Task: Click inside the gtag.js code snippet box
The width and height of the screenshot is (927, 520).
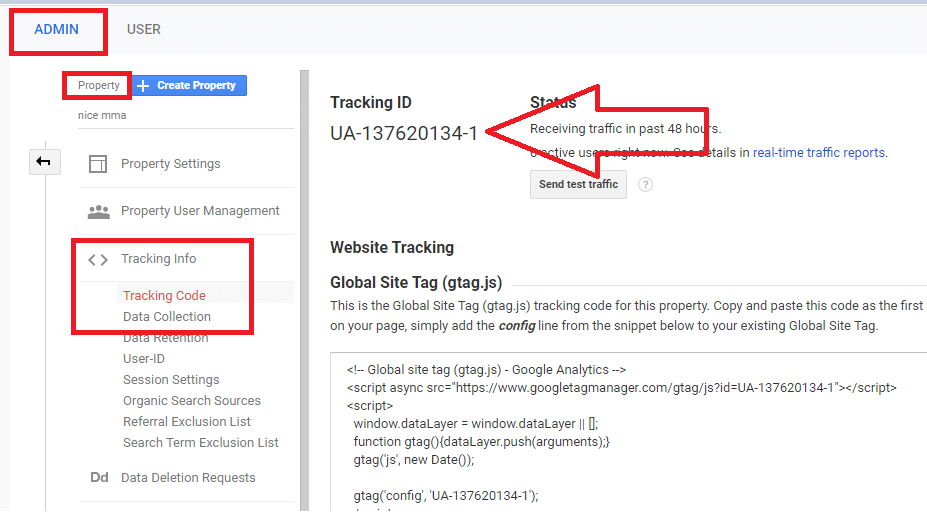Action: (x=628, y=432)
